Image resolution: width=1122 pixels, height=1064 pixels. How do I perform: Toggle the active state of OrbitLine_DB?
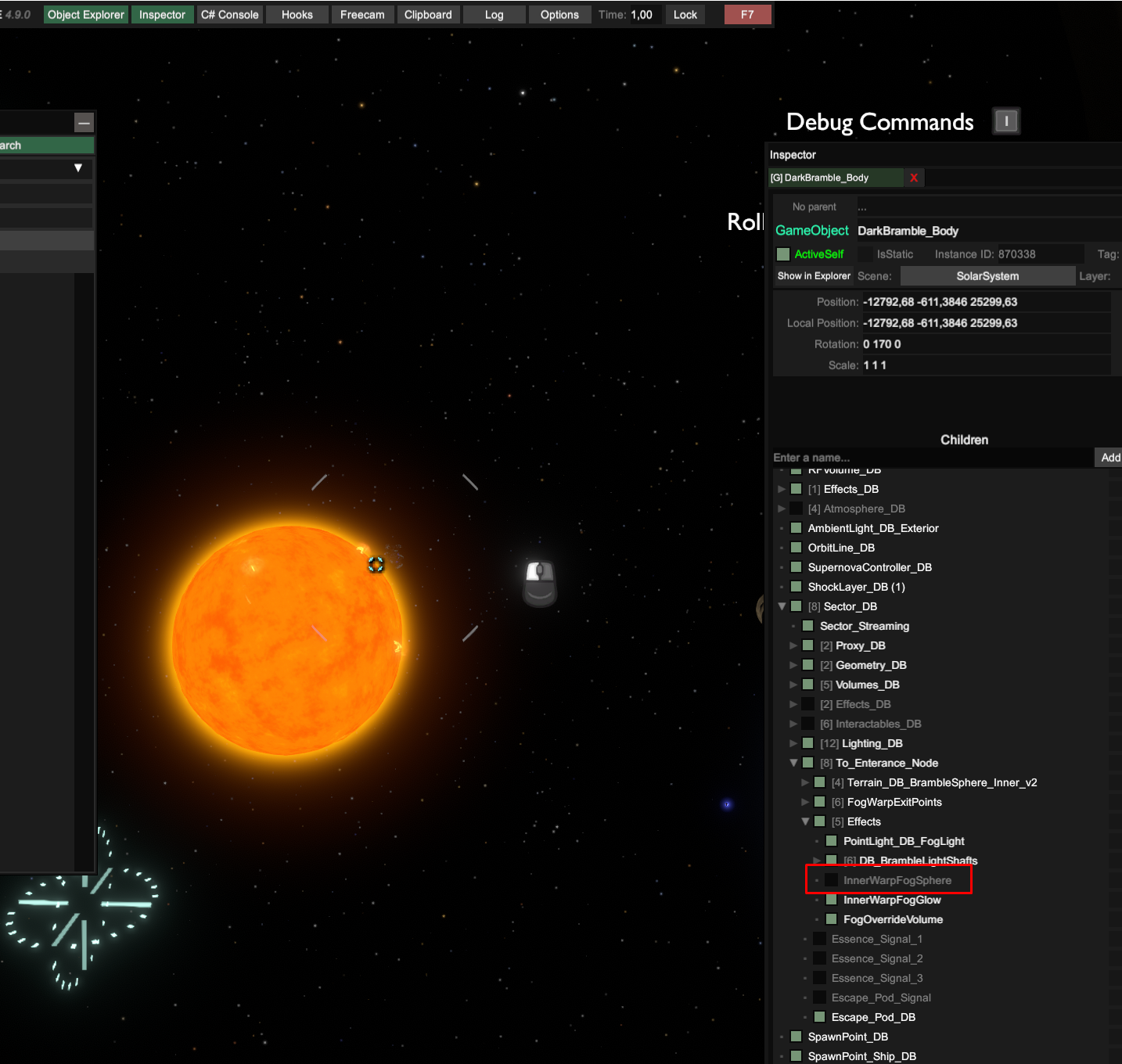796,547
